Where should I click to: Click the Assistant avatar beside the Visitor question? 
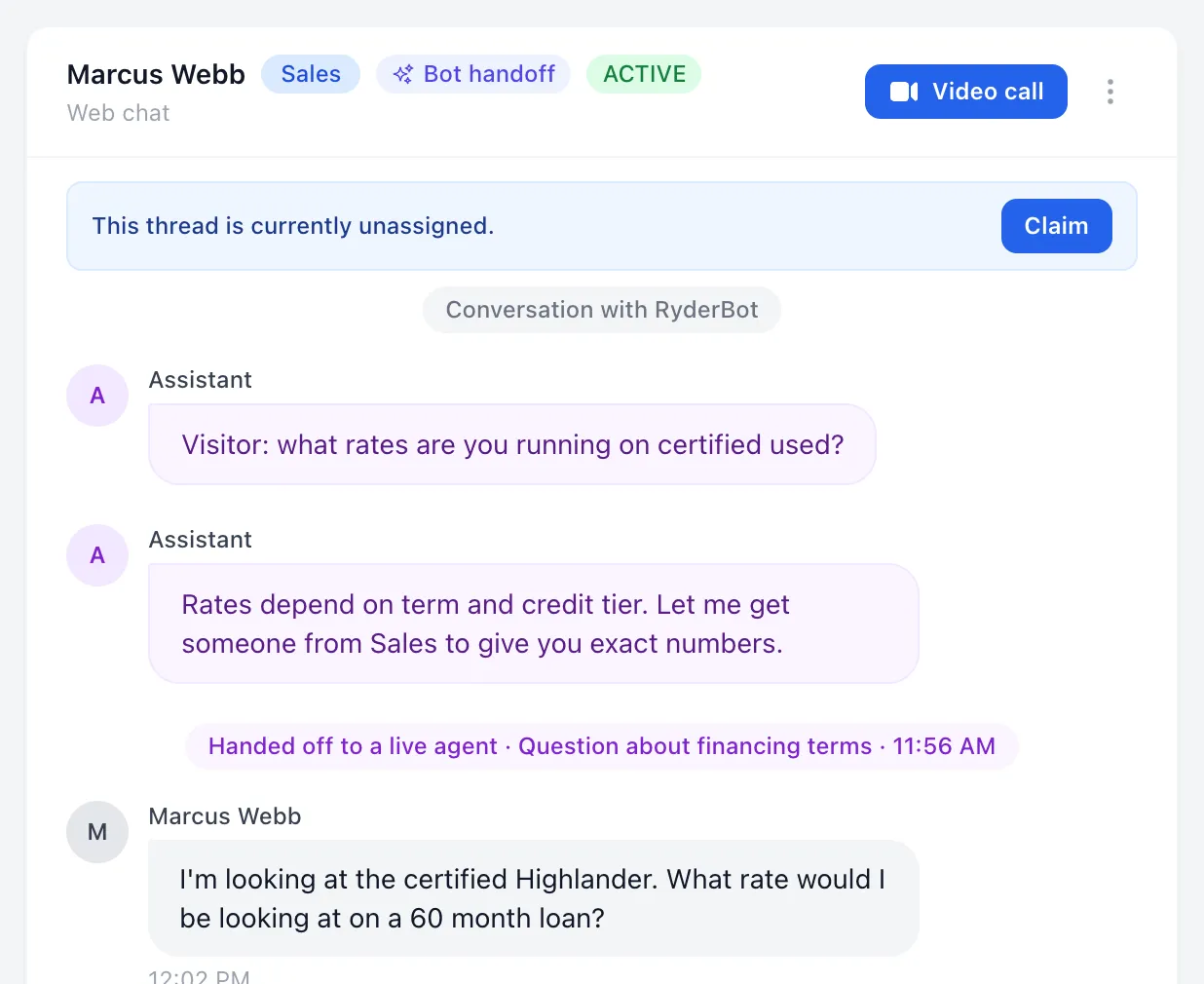[97, 396]
